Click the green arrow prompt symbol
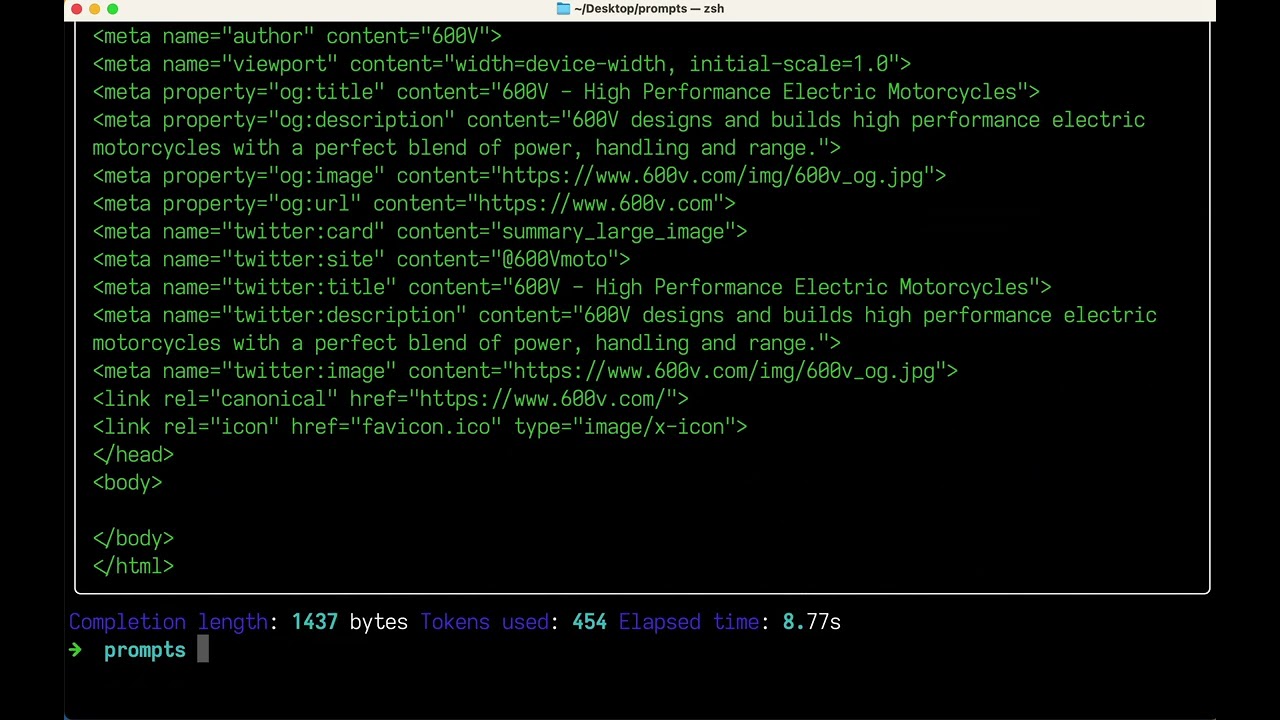The height and width of the screenshot is (720, 1280). tap(75, 650)
